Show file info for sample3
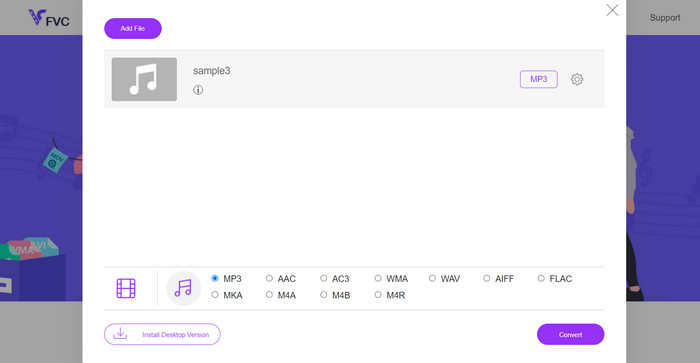 [x=198, y=90]
